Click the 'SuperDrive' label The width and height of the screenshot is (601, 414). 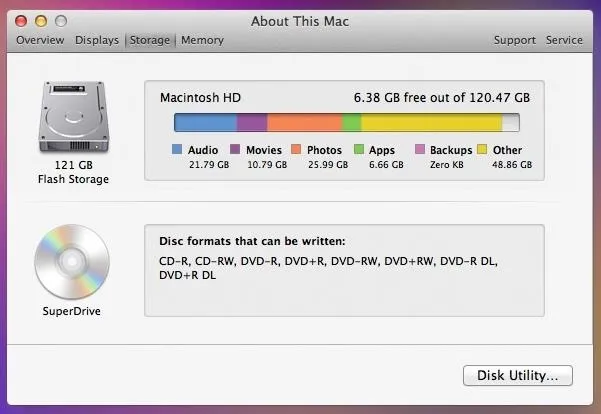[x=72, y=311]
